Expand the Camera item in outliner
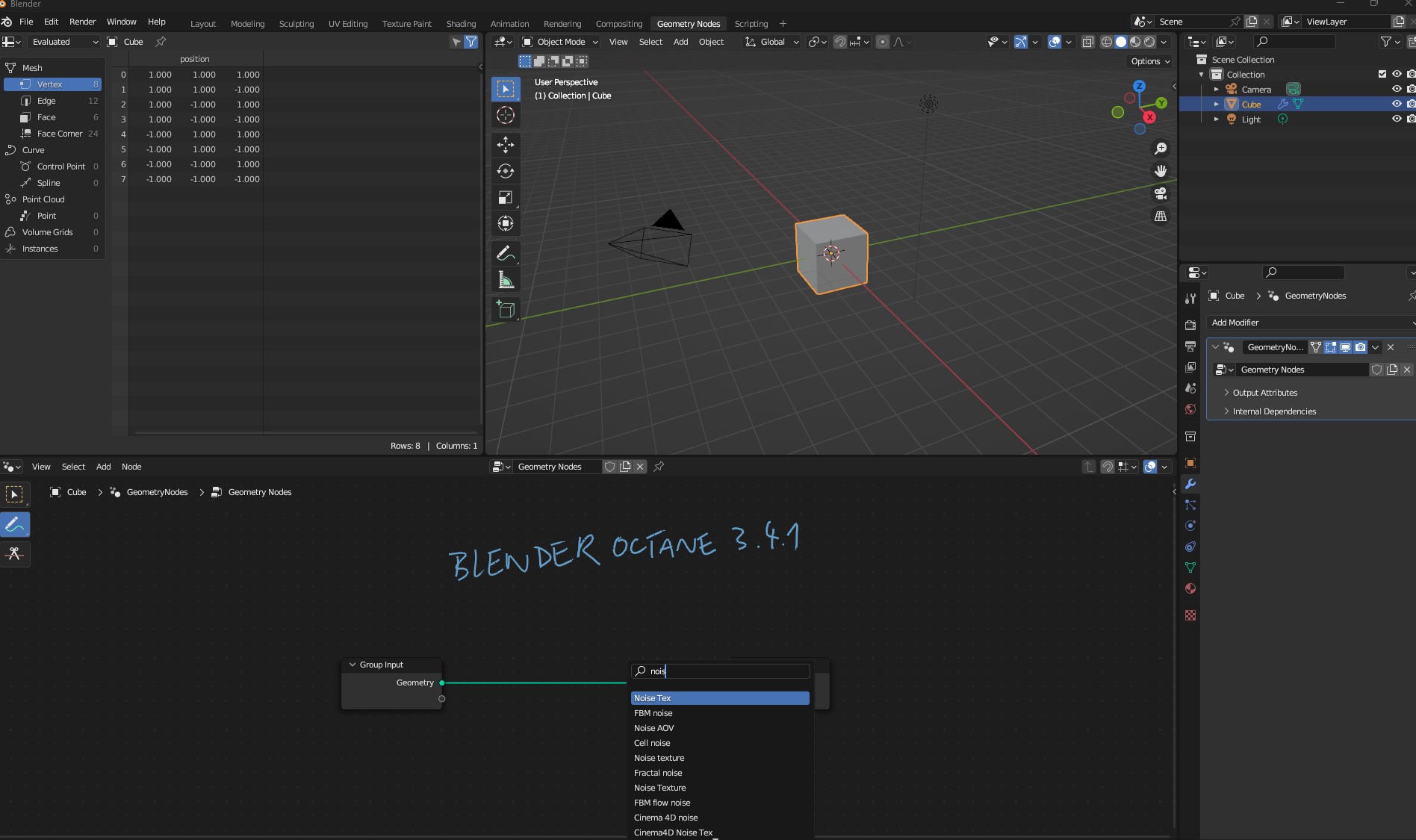 [1217, 89]
